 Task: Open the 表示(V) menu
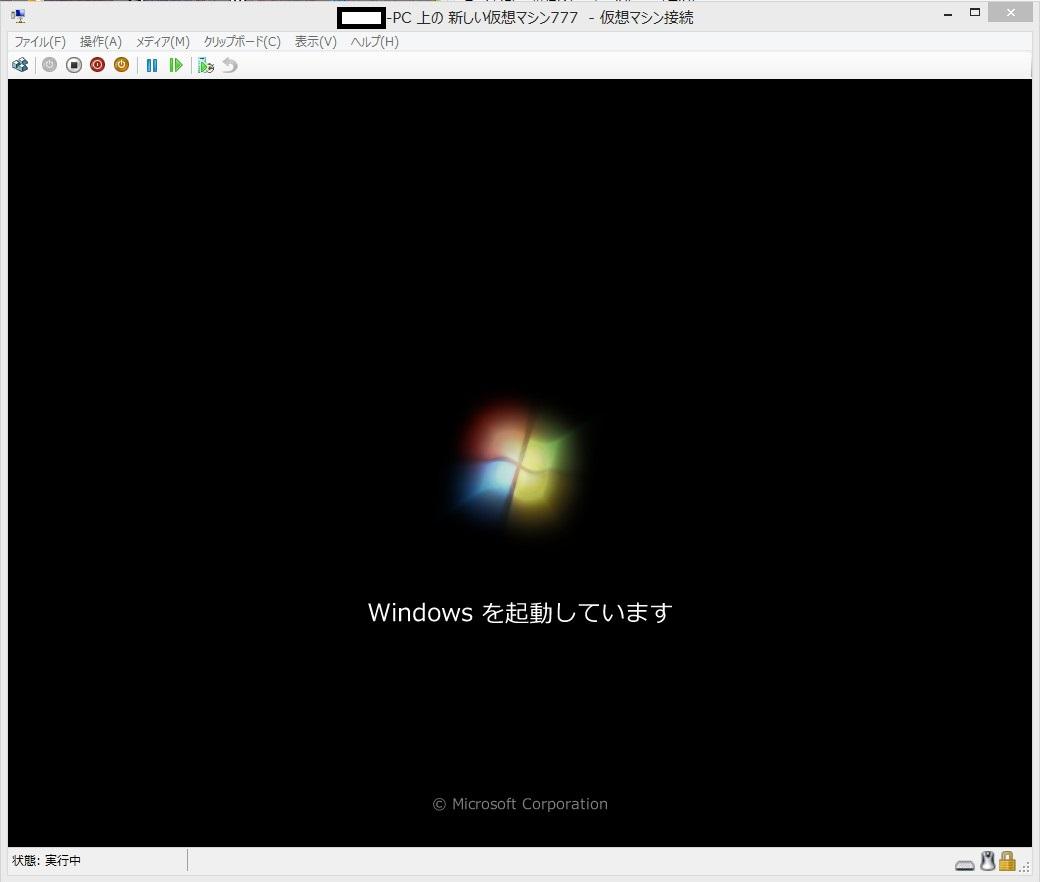[316, 42]
